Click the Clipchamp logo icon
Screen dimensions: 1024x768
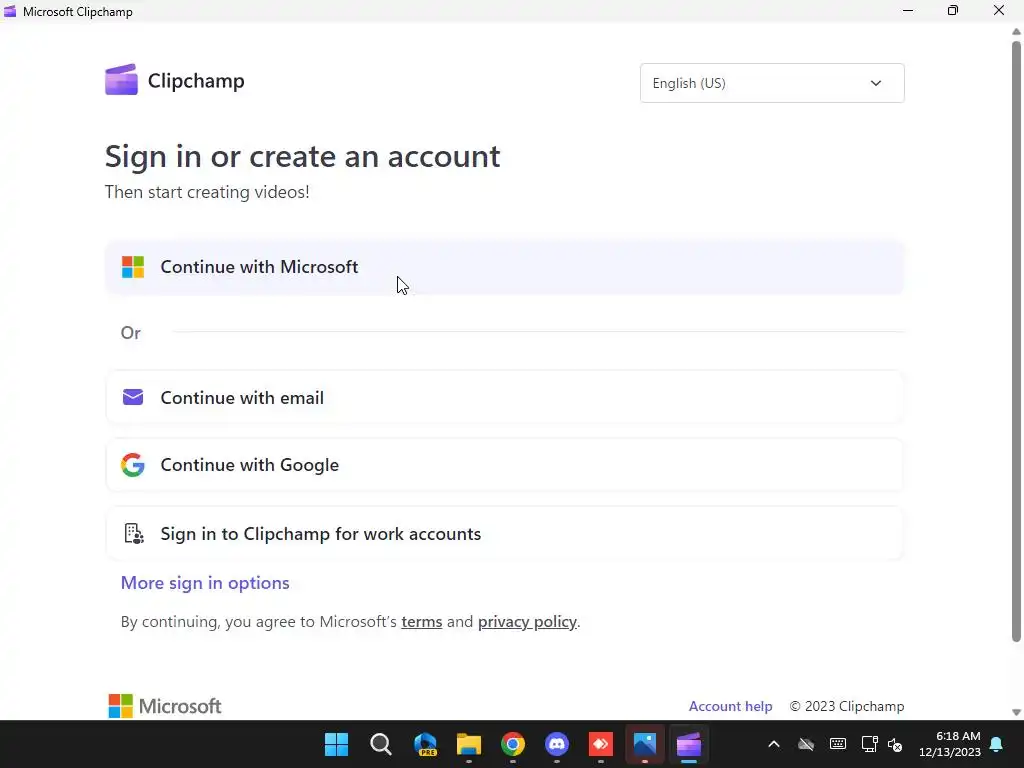[121, 80]
